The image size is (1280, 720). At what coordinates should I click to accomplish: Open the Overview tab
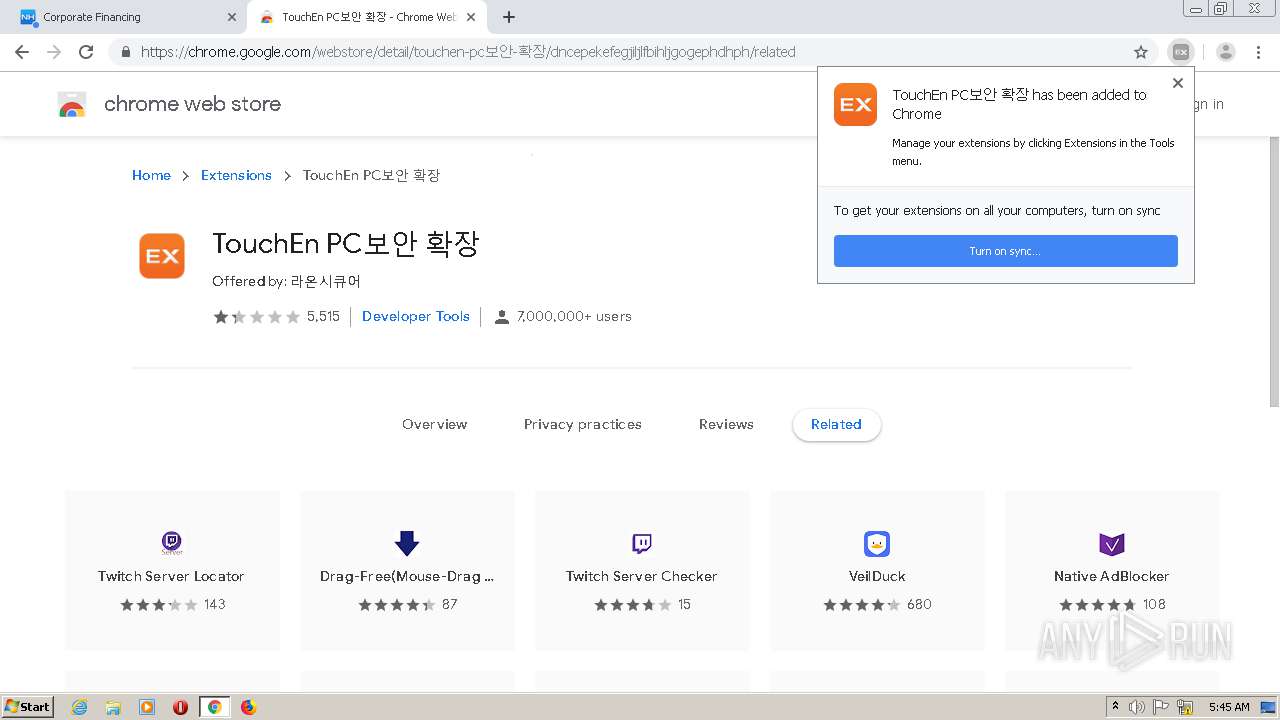(435, 424)
